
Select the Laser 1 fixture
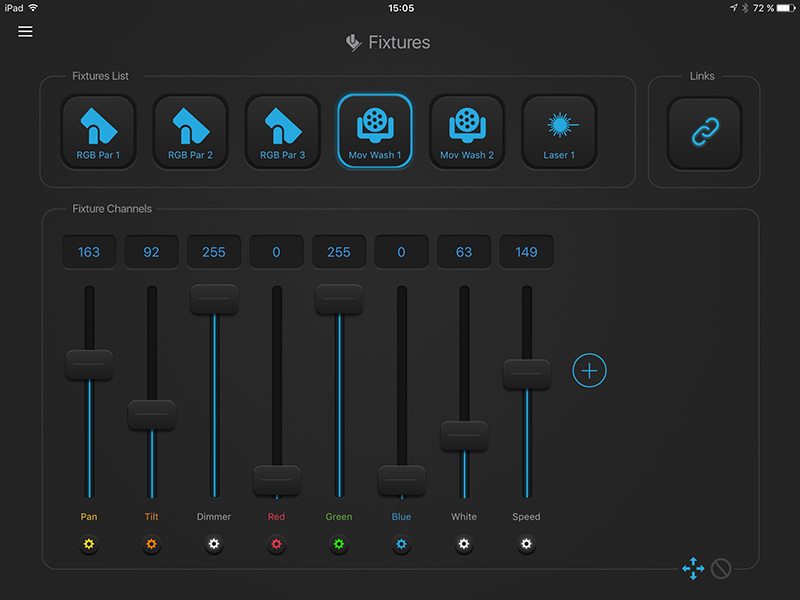(559, 132)
